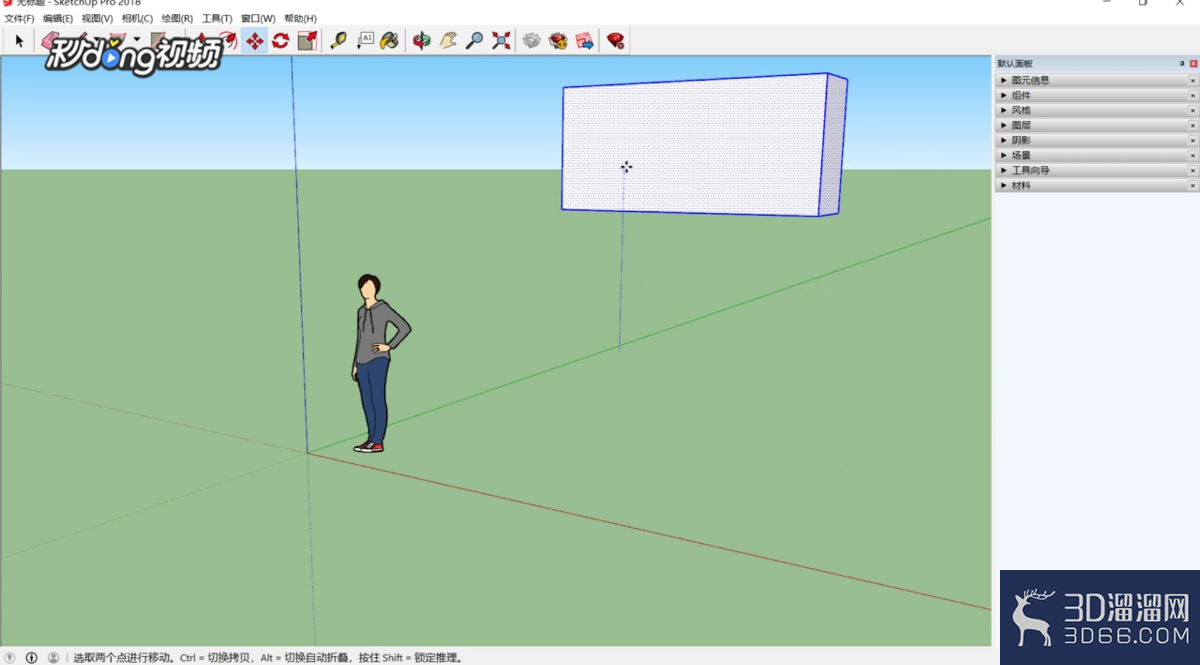Select the Pan hand tool
Image resolution: width=1200 pixels, height=665 pixels.
(x=448, y=41)
